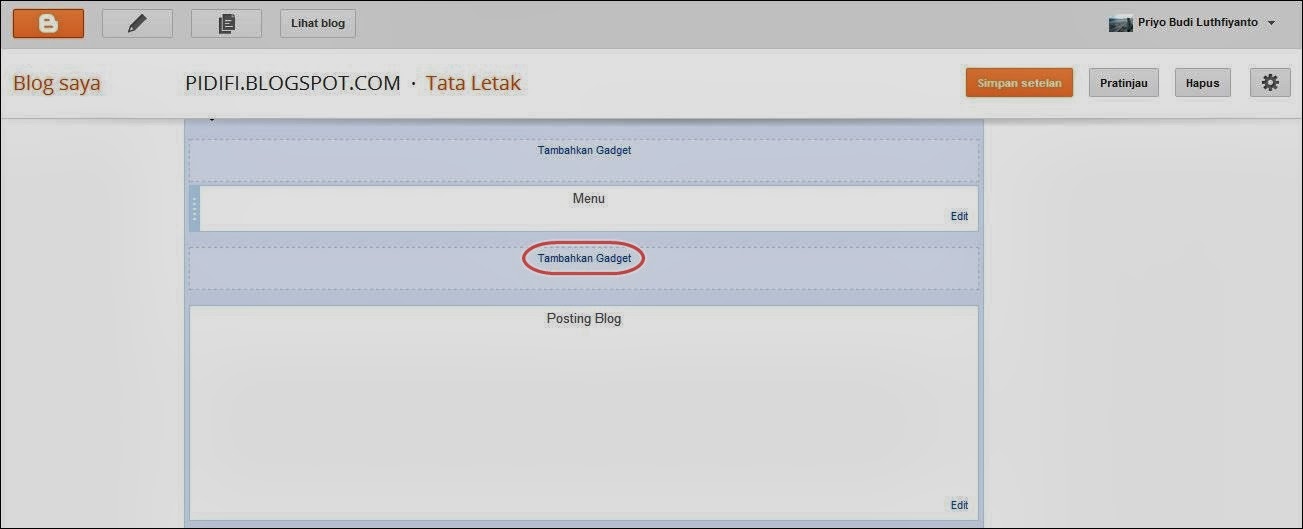The width and height of the screenshot is (1303, 529).
Task: Click the orange Blogger logo button
Action: pyautogui.click(x=48, y=23)
